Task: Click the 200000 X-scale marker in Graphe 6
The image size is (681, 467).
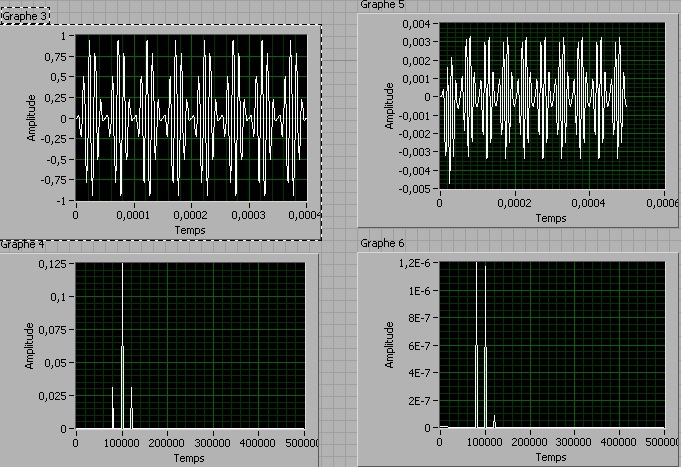Action: pos(529,442)
